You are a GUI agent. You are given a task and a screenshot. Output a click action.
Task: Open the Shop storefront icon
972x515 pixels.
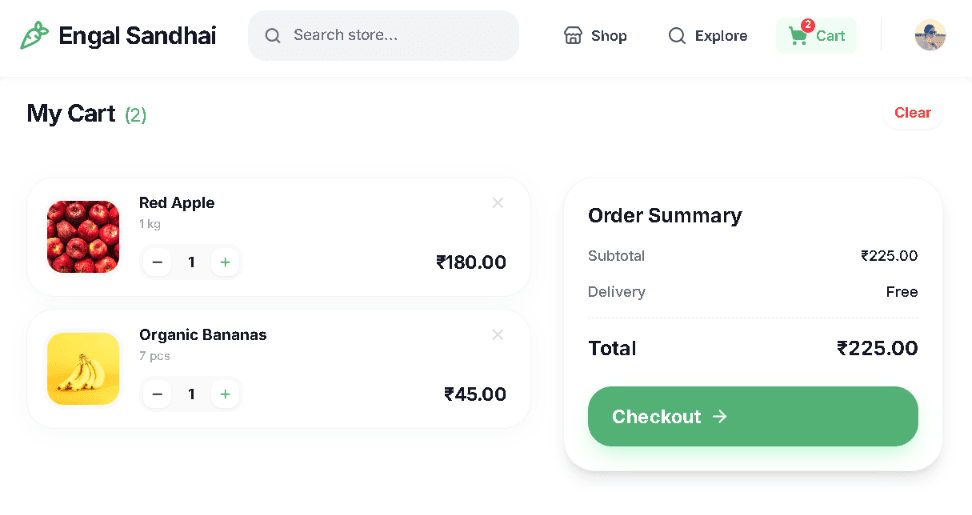pyautogui.click(x=573, y=35)
